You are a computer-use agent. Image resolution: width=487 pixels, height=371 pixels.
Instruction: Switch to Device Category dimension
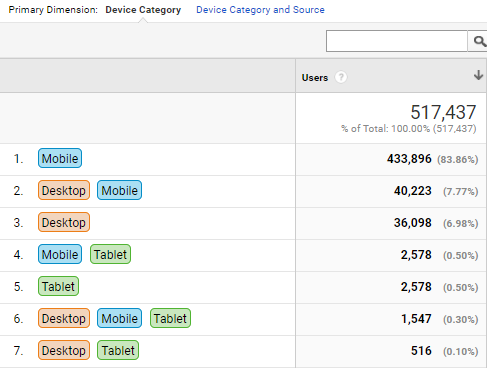click(x=143, y=10)
